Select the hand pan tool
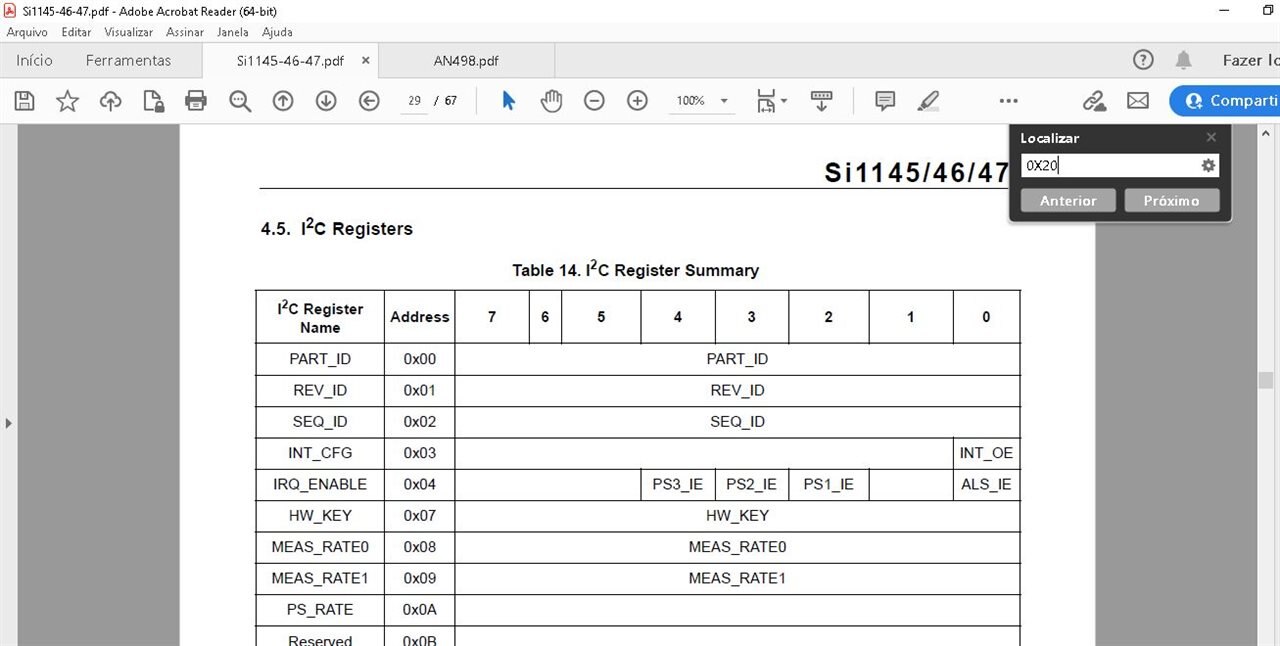1280x646 pixels. pyautogui.click(x=551, y=101)
